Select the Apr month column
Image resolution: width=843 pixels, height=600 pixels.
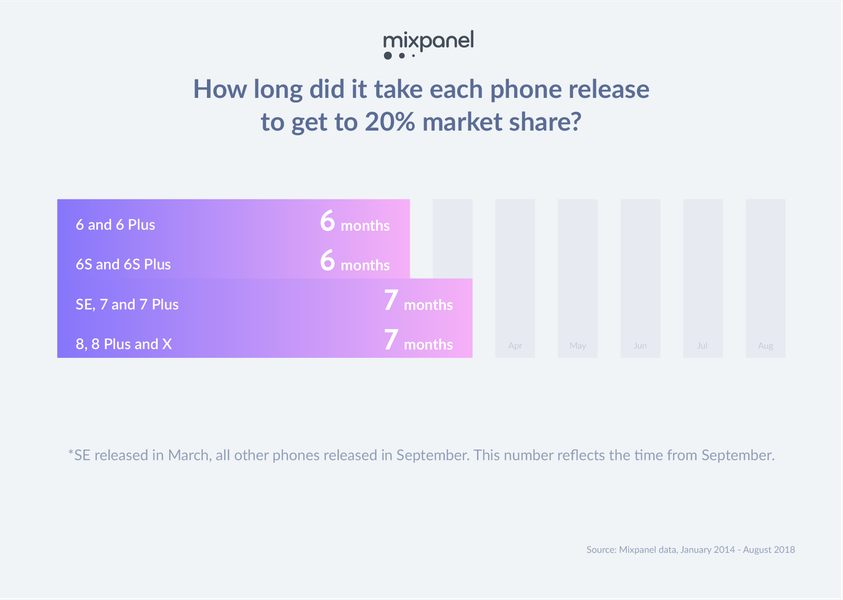(515, 278)
